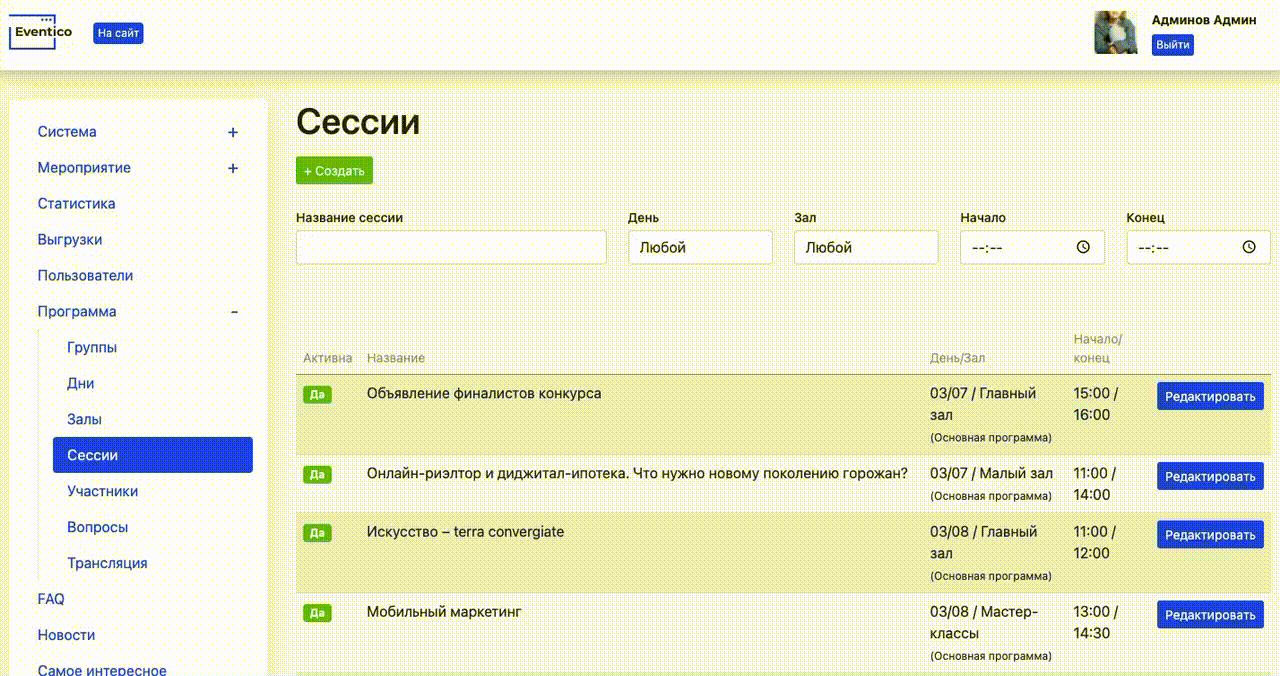This screenshot has width=1280, height=676.
Task: Click the Eventico logo
Action: pyautogui.click(x=40, y=32)
